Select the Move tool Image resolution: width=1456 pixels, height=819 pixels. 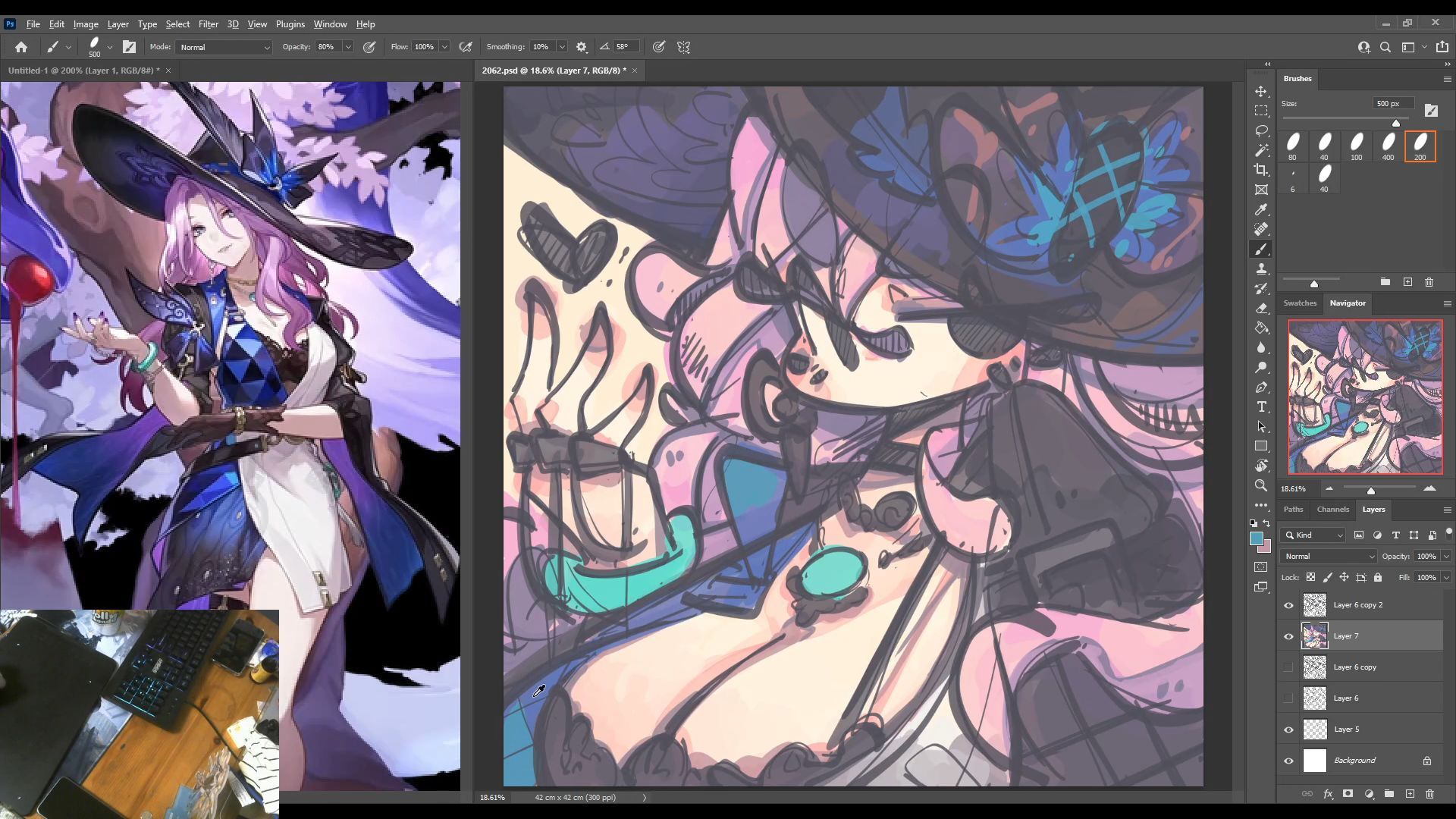1261,91
